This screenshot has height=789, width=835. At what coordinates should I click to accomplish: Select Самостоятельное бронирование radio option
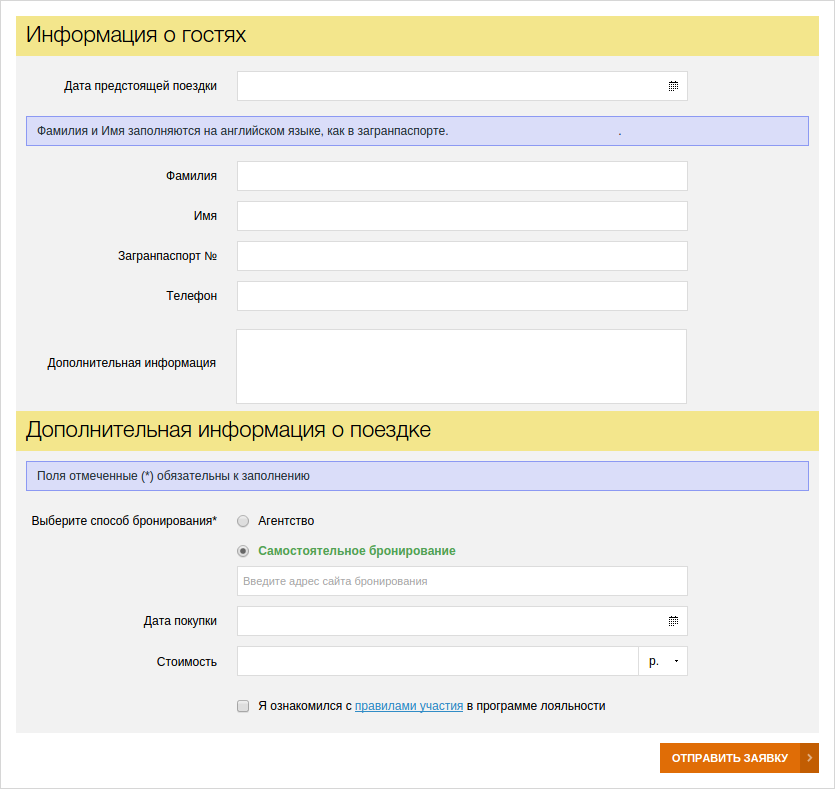tap(243, 551)
